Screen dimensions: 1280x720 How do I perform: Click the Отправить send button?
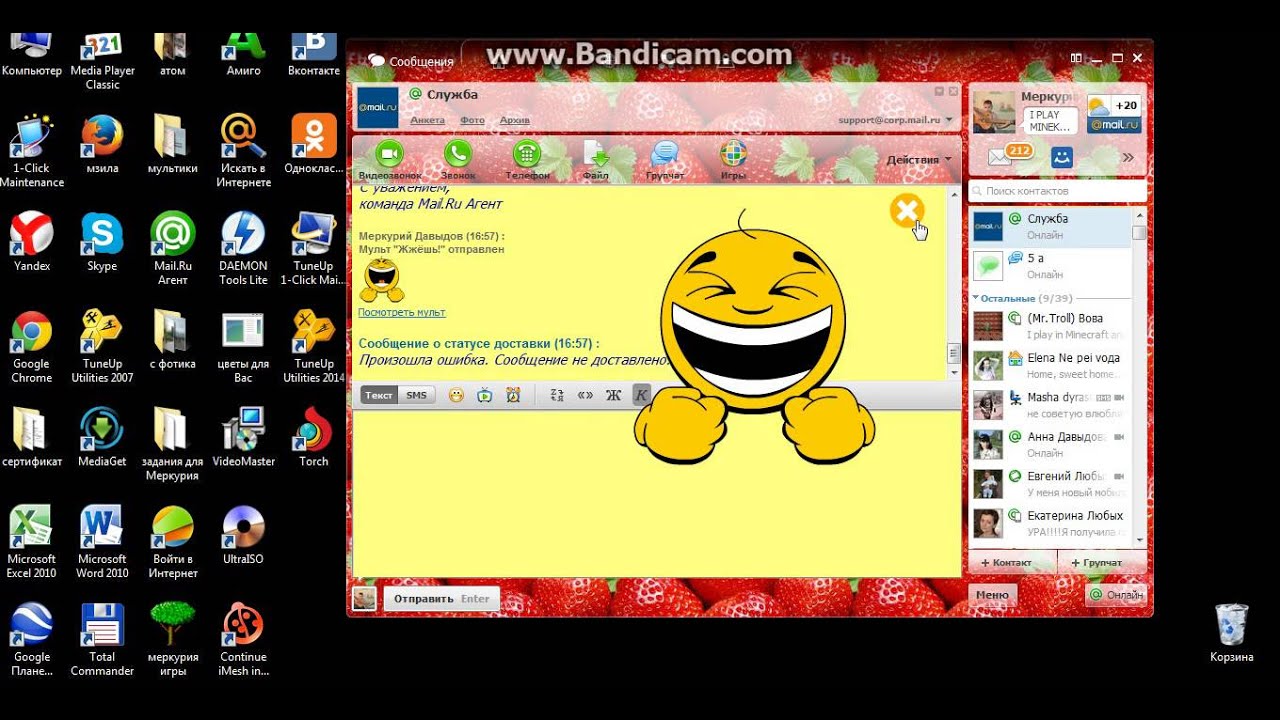441,599
